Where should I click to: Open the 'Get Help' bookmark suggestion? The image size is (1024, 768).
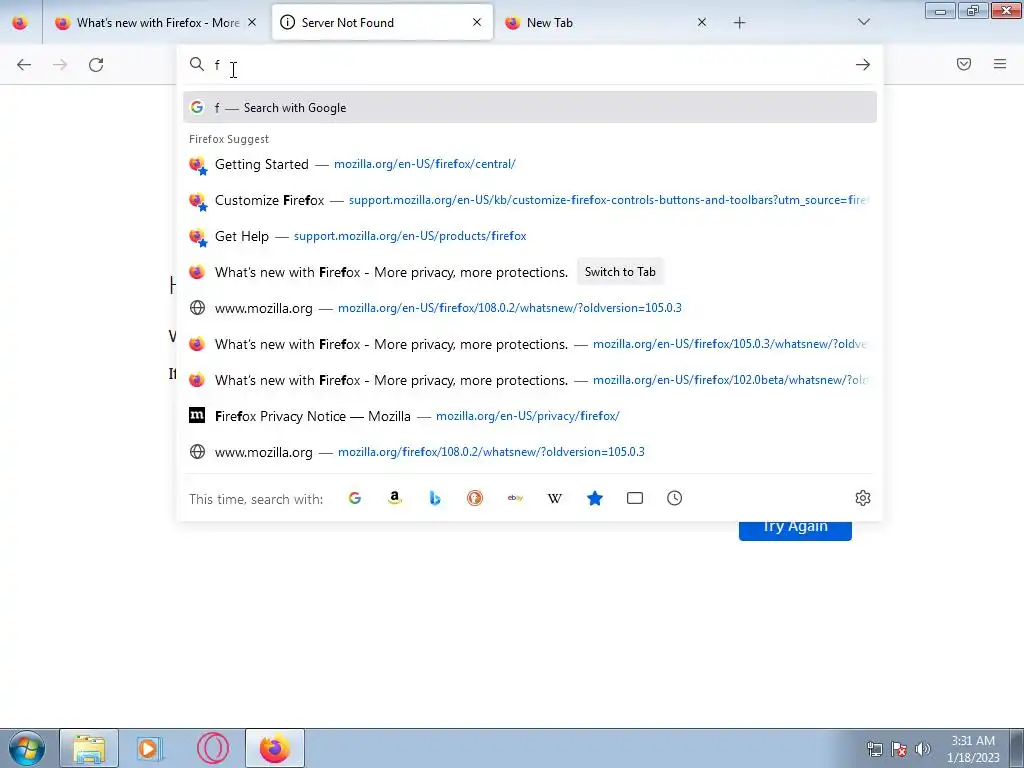point(530,236)
